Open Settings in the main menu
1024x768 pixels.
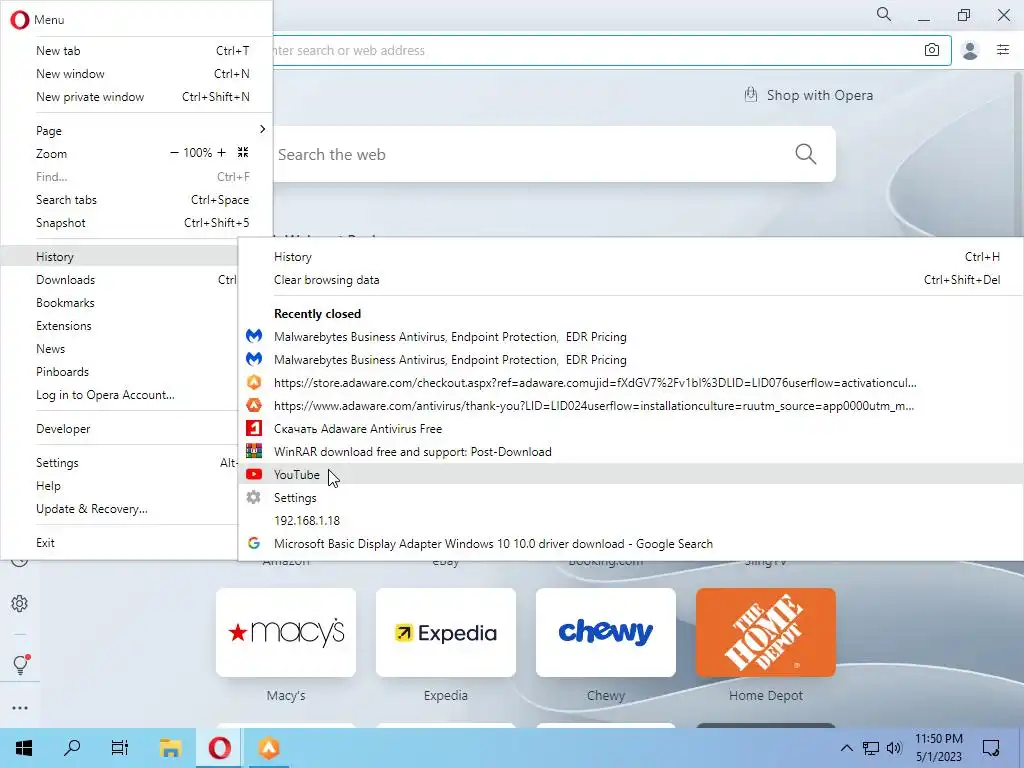coord(119,463)
